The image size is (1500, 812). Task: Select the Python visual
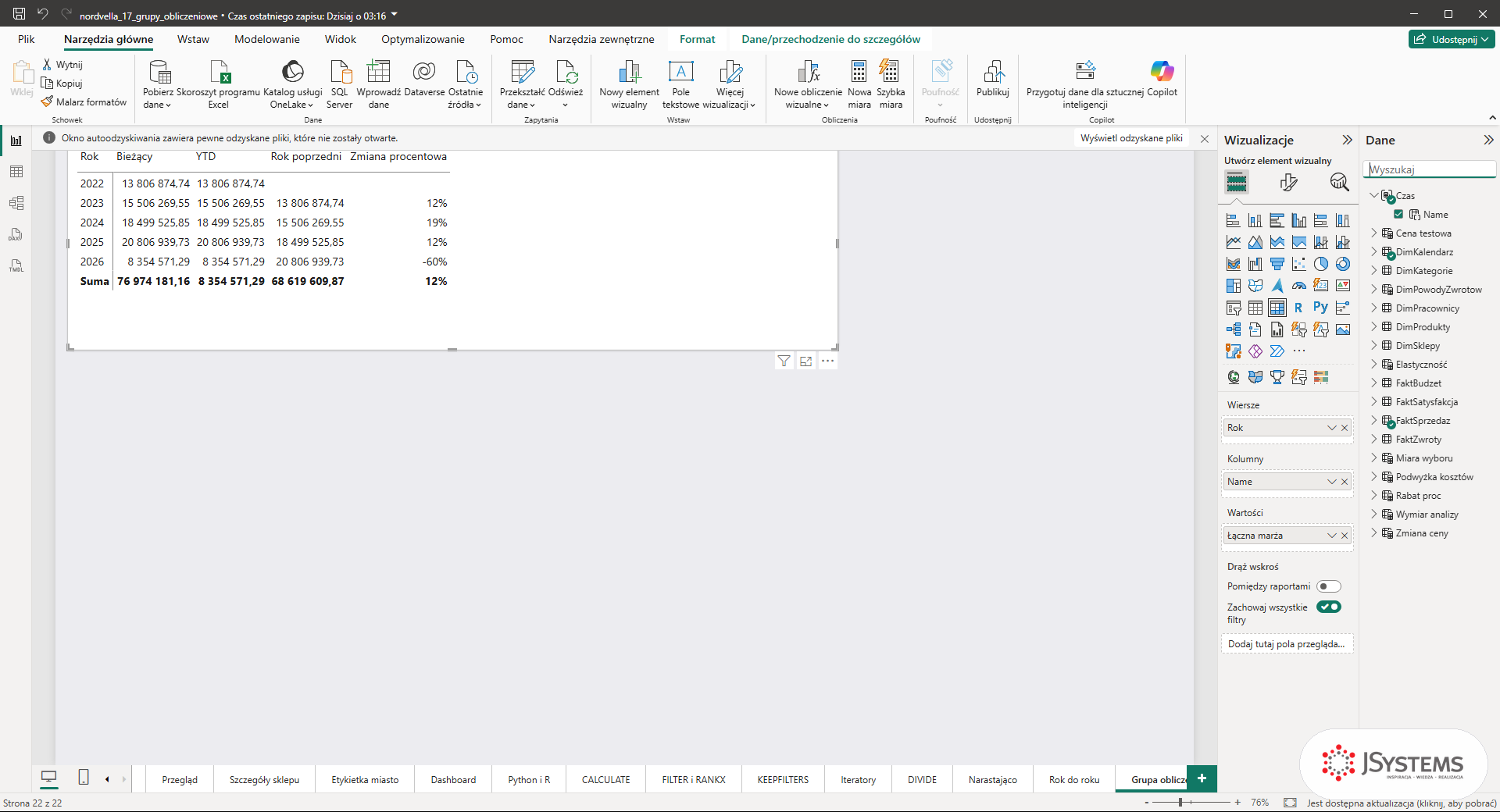[1321, 308]
